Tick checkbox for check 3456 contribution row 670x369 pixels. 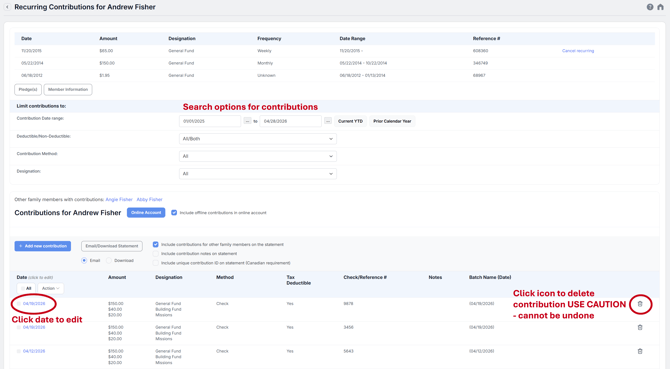(x=19, y=328)
